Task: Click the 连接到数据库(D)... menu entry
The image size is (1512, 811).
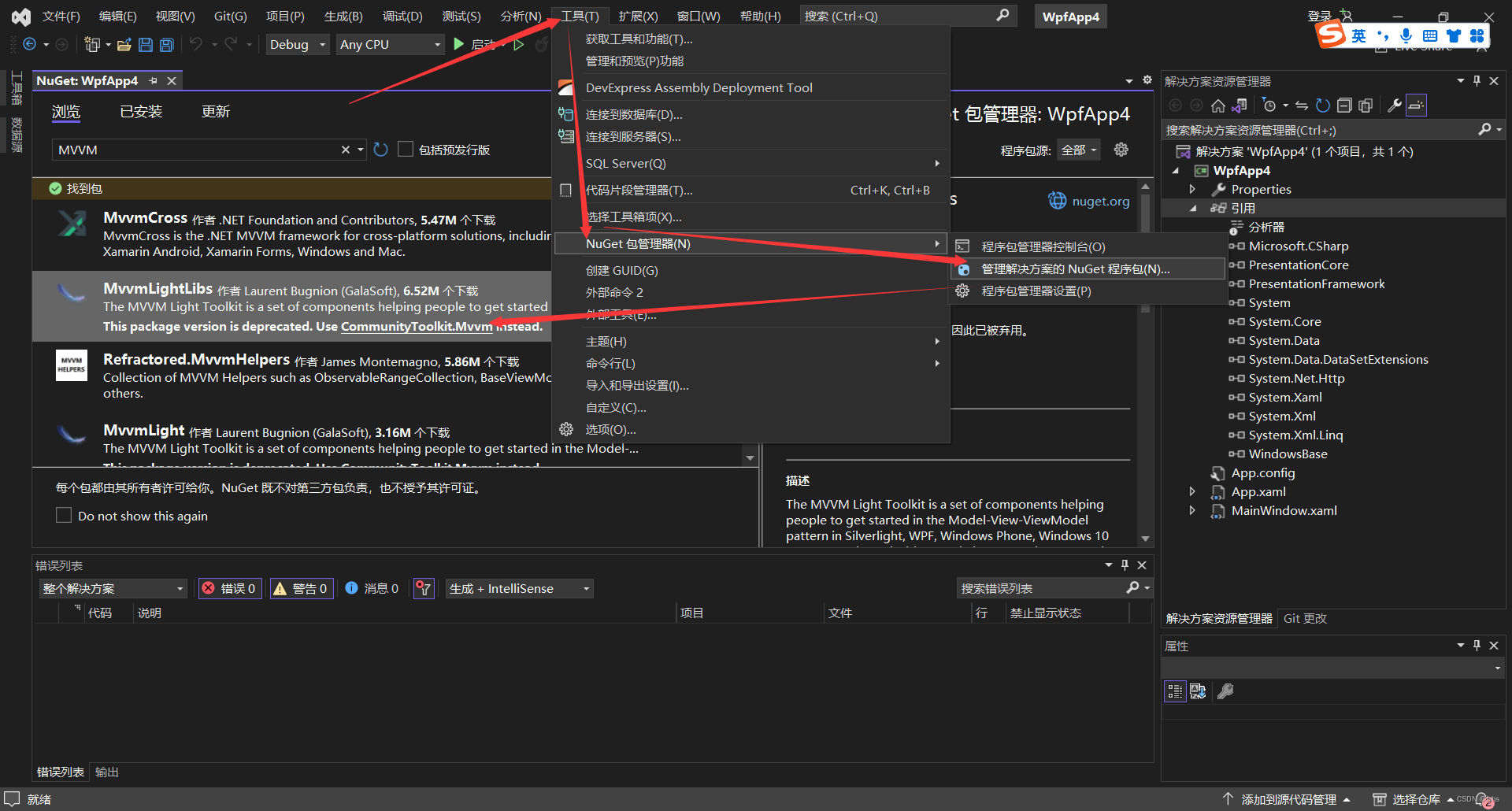Action: click(751, 114)
